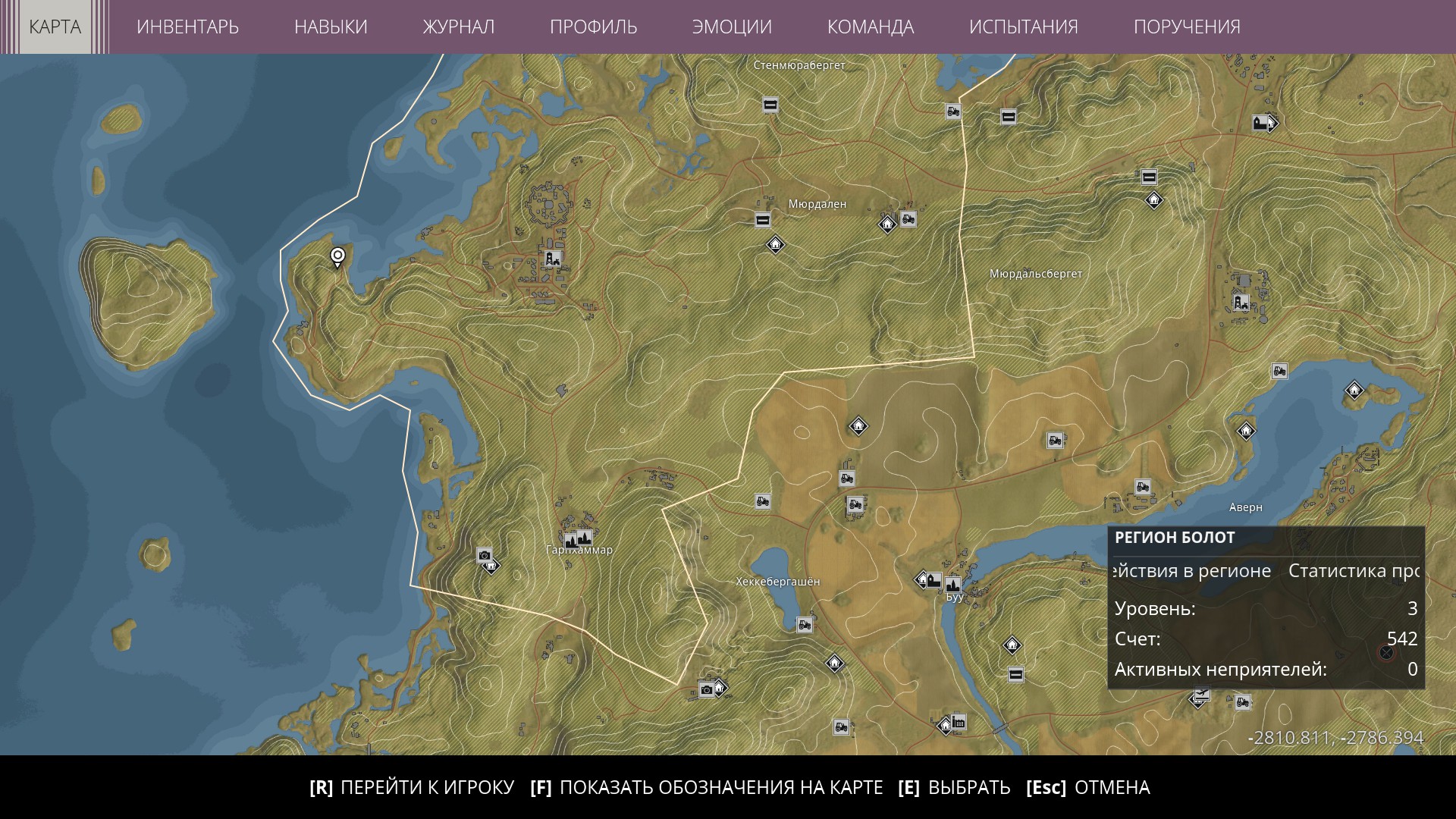Open the Статистика tab in region panel
The image size is (1456, 819).
pyautogui.click(x=1354, y=571)
